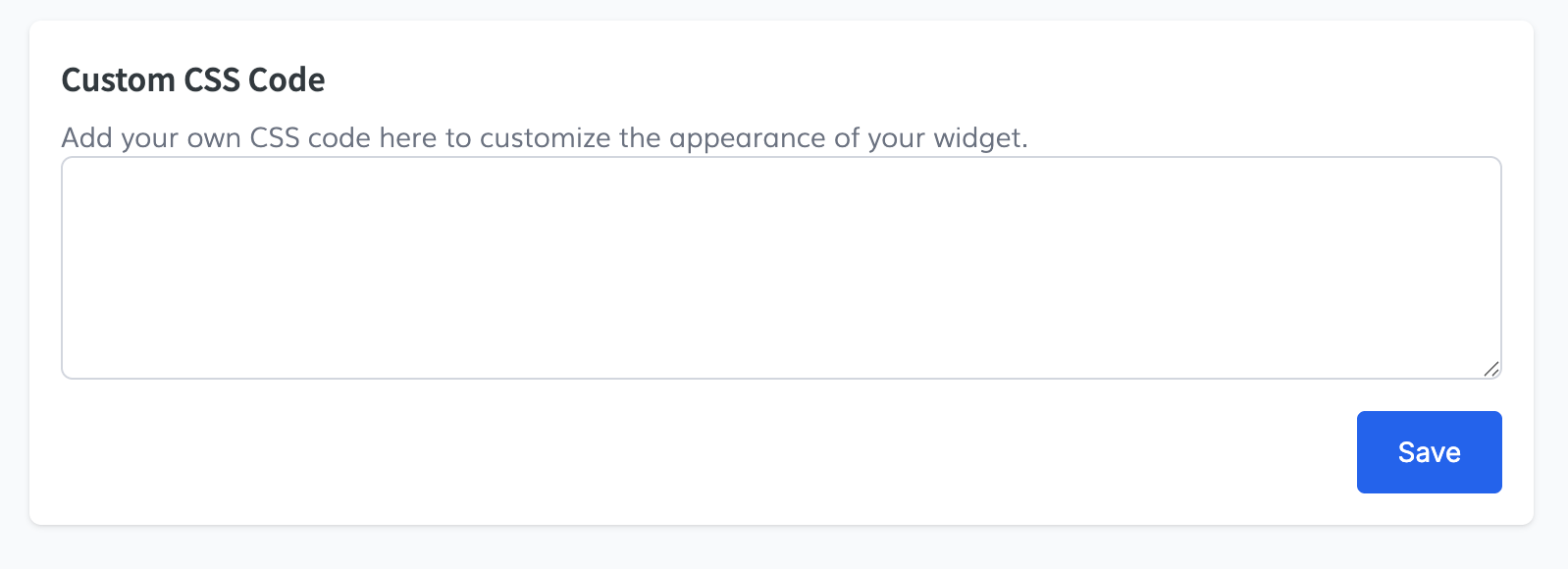
Task: Hit Save below the CSS text area
Action: pyautogui.click(x=1429, y=452)
